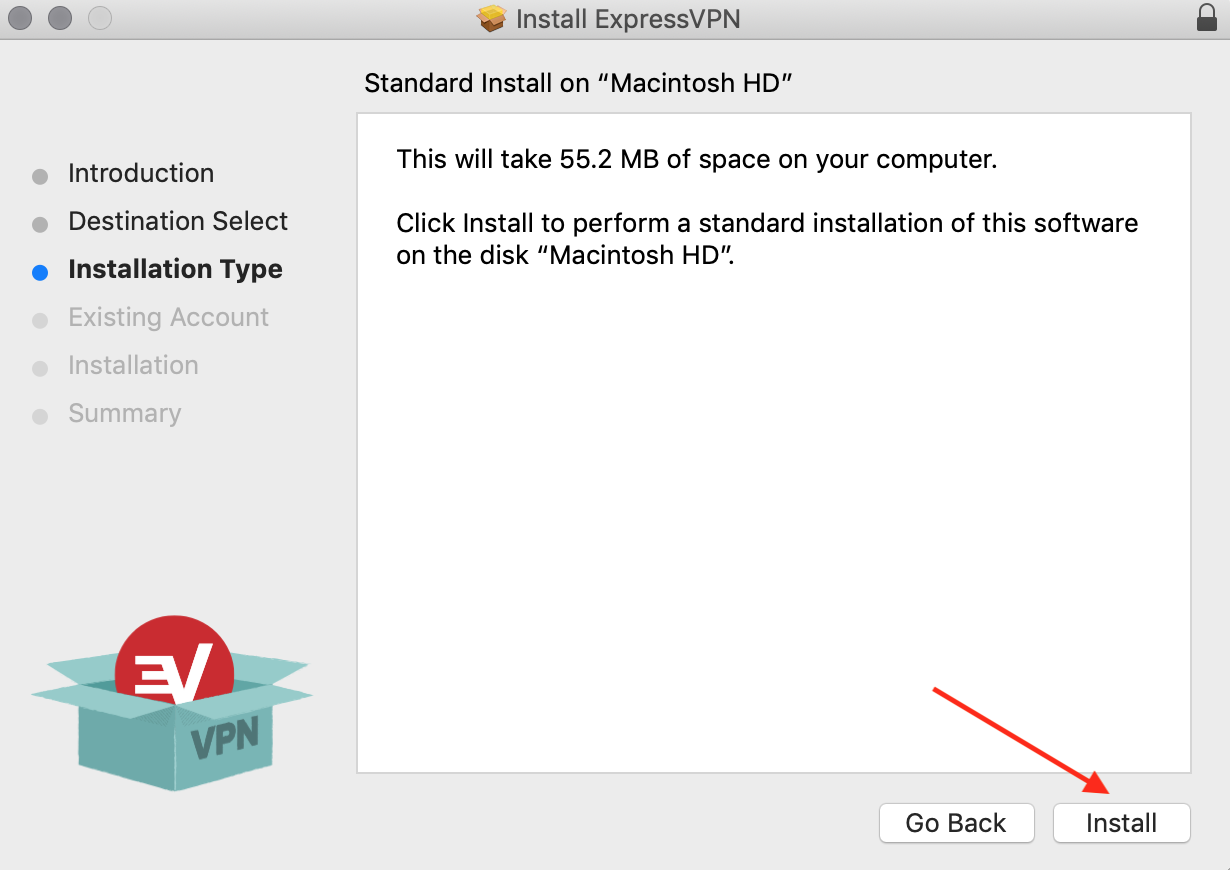Click the text about 55.2 MB of space
Screen dimensions: 1230x870
697,159
